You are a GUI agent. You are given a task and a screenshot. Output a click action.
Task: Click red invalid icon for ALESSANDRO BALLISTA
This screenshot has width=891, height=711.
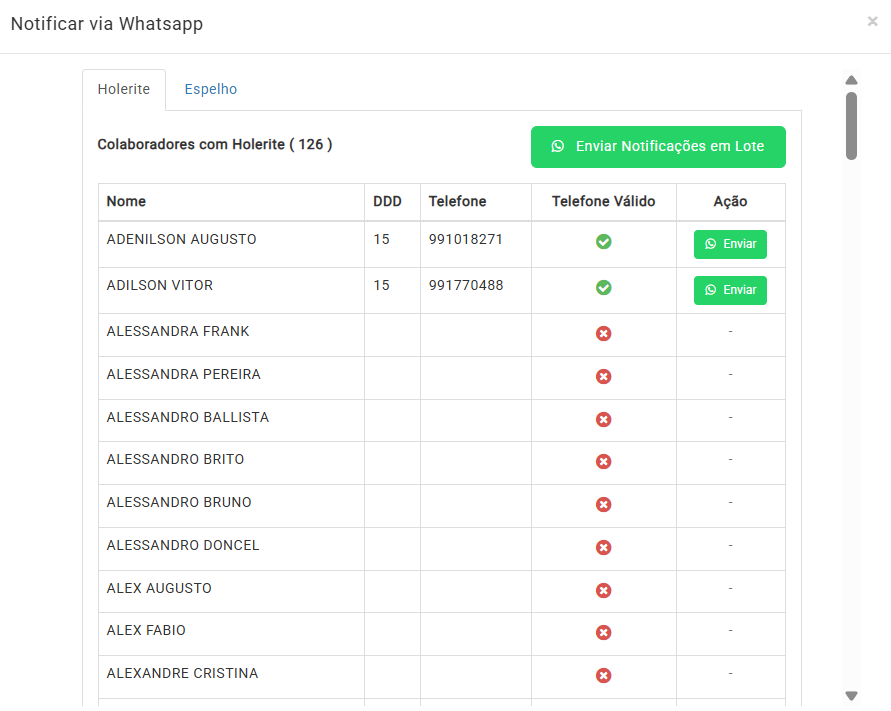[x=604, y=420]
